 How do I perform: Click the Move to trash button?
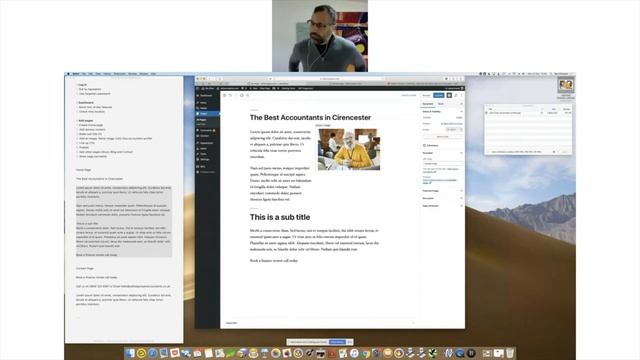tap(442, 137)
